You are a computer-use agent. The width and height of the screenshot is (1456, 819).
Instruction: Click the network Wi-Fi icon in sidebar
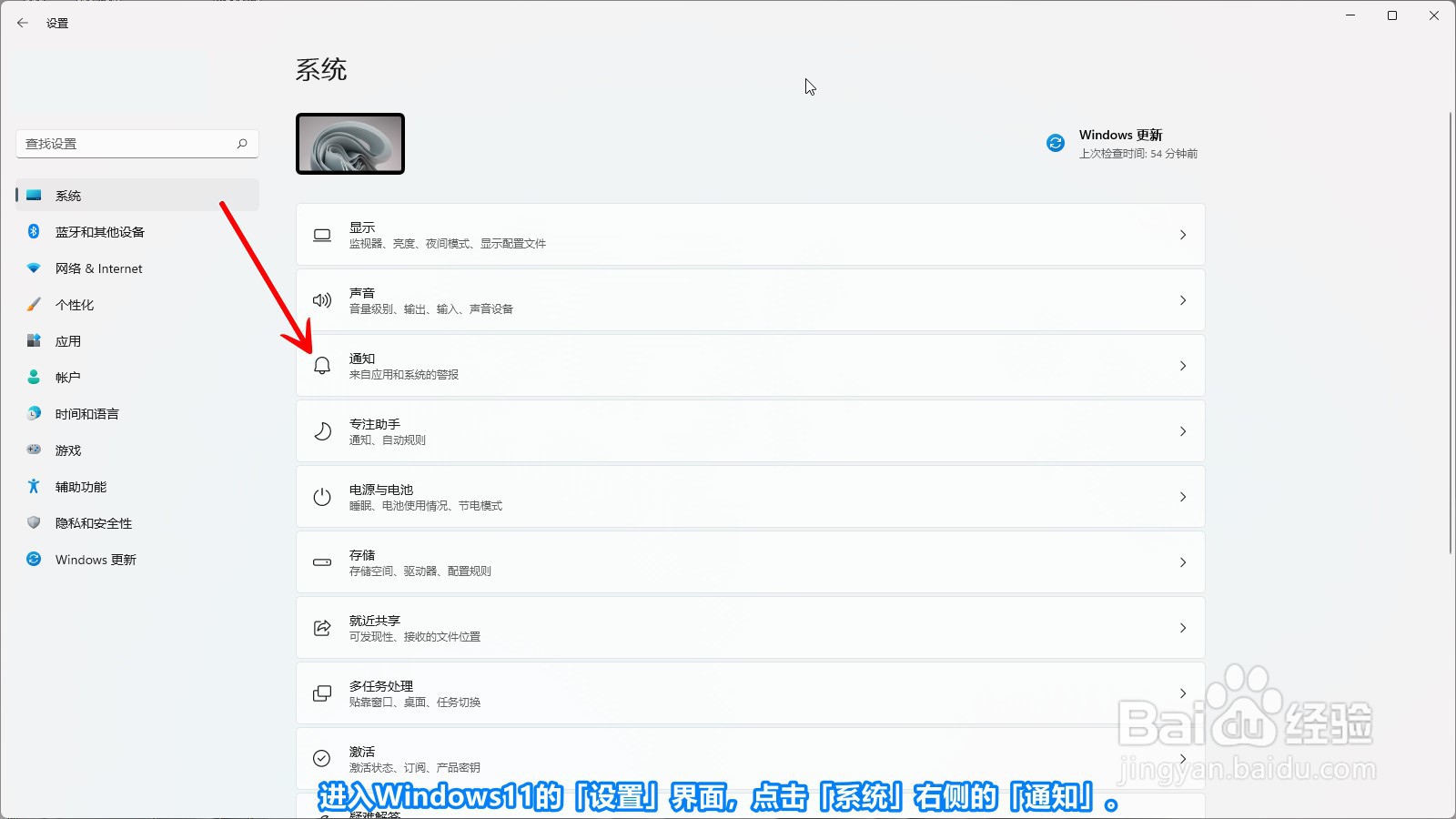pos(34,268)
